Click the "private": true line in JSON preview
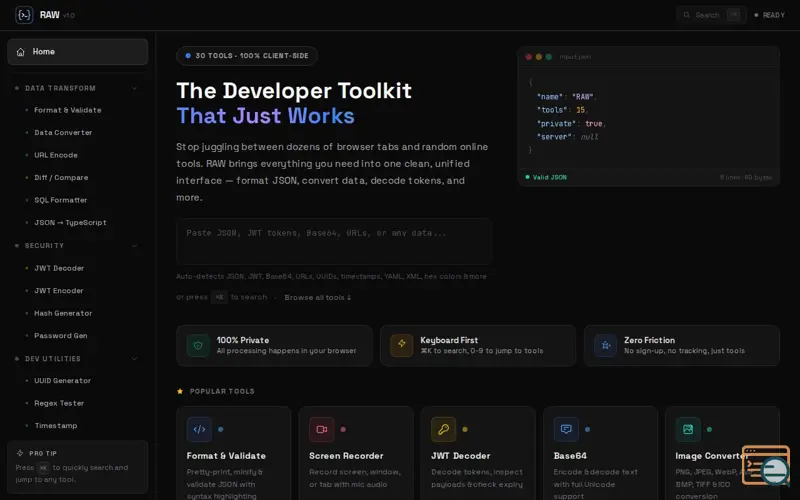 click(571, 123)
